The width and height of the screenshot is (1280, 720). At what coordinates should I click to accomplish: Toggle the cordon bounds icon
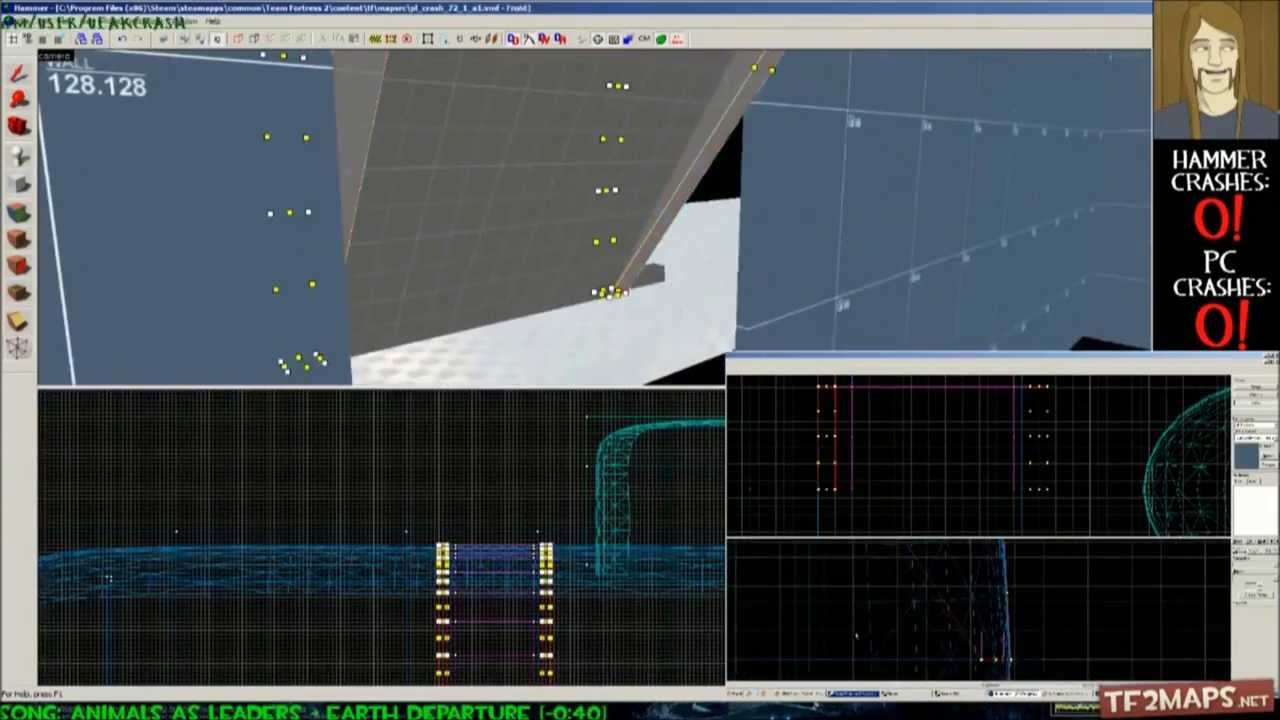click(374, 39)
